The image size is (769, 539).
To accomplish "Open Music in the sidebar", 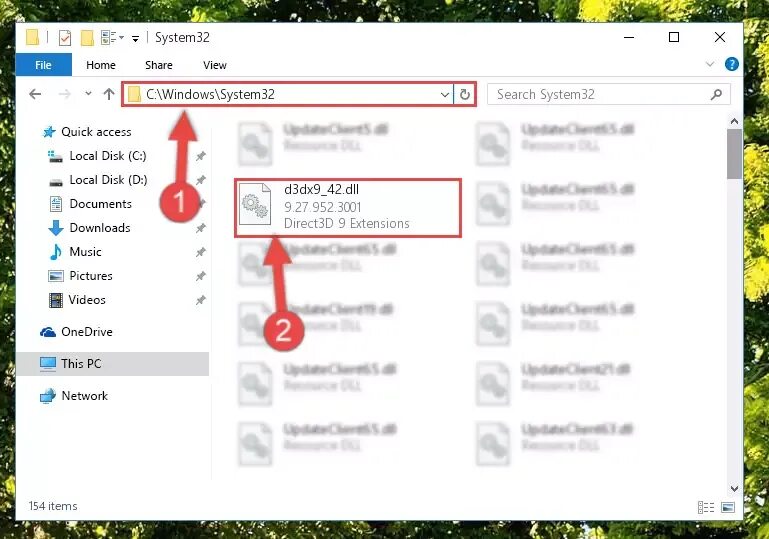I will coord(85,252).
